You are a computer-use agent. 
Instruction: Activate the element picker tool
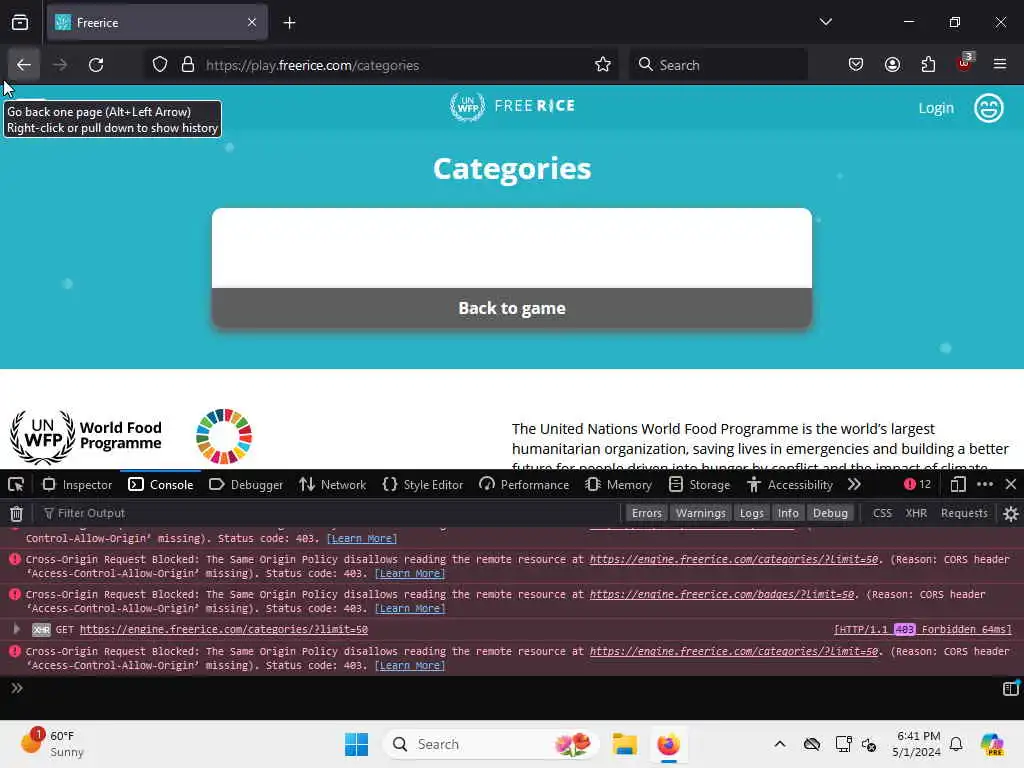[16, 485]
